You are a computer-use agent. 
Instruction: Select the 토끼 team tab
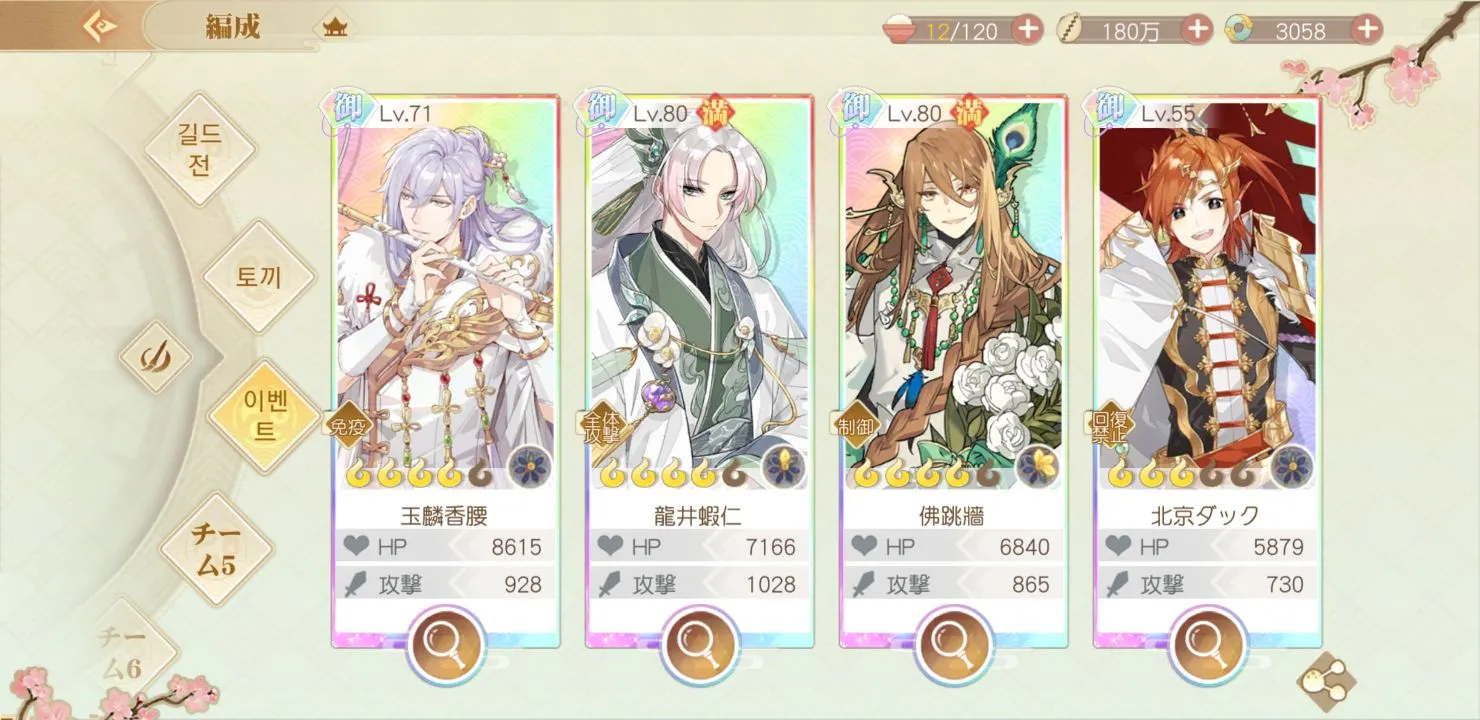(259, 277)
